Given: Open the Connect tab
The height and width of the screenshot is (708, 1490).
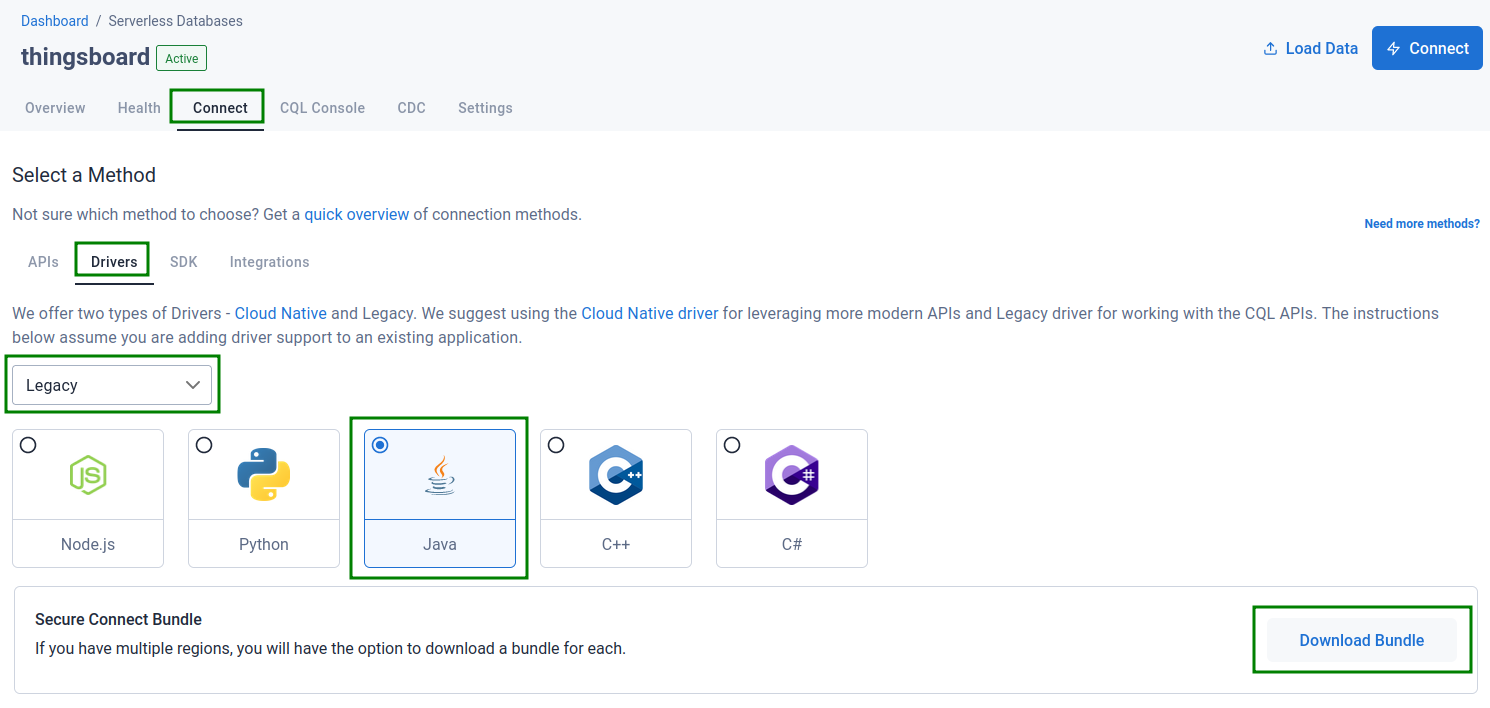Looking at the screenshot, I should click(x=220, y=108).
